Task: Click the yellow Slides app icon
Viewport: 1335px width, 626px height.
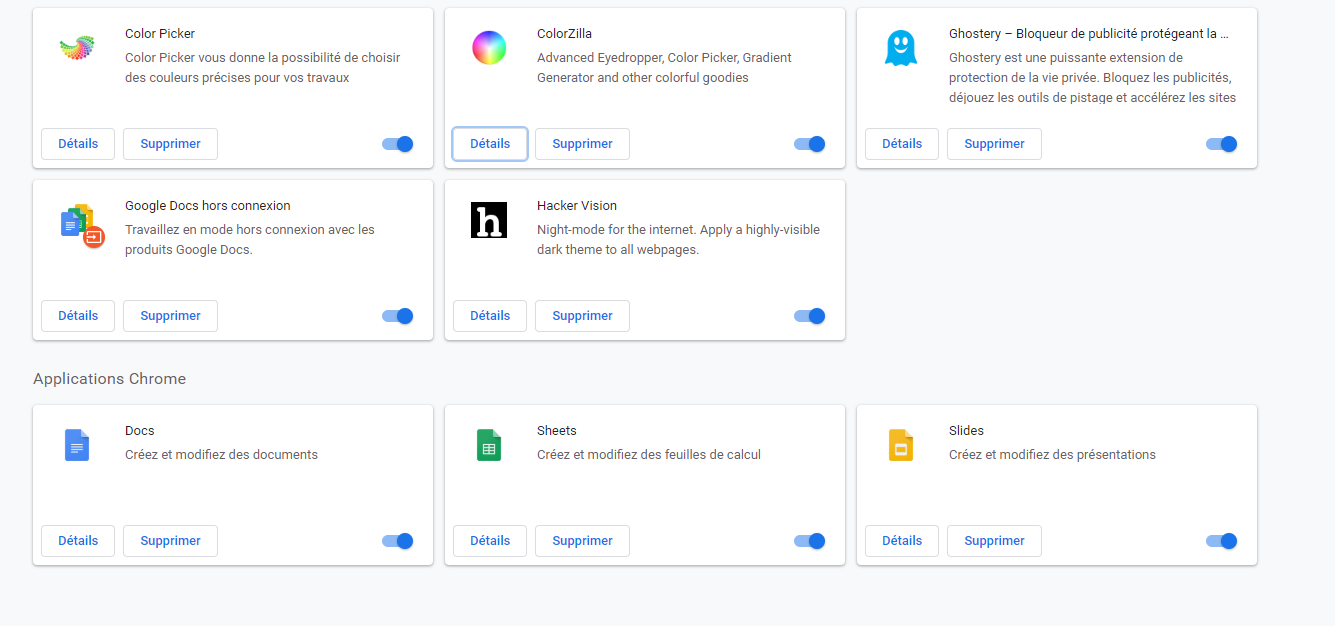Action: point(901,445)
